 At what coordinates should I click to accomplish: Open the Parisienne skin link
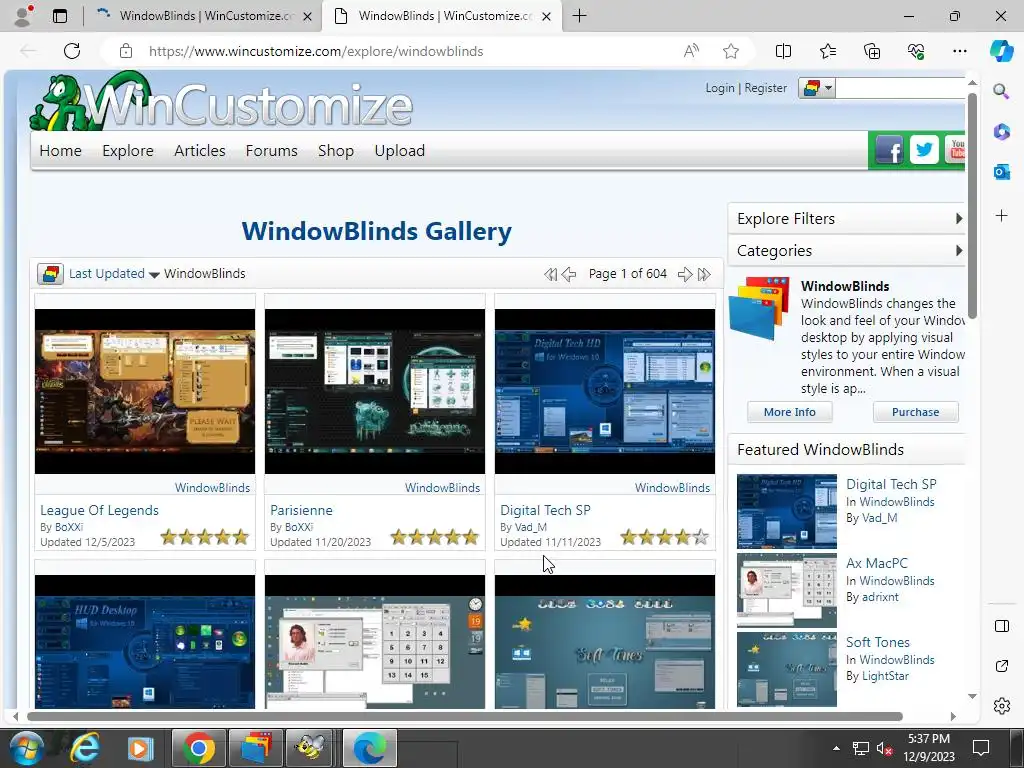coord(301,510)
